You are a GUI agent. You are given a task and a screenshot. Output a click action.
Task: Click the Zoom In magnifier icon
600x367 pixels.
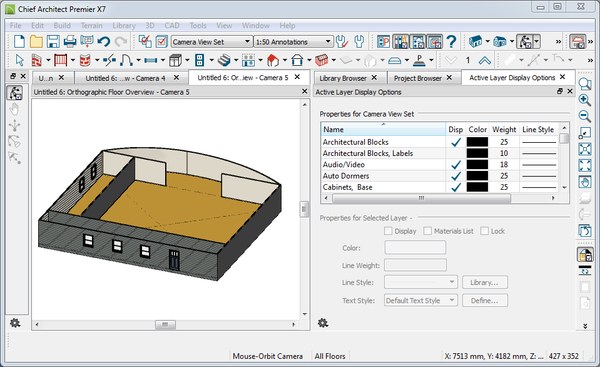pos(584,100)
